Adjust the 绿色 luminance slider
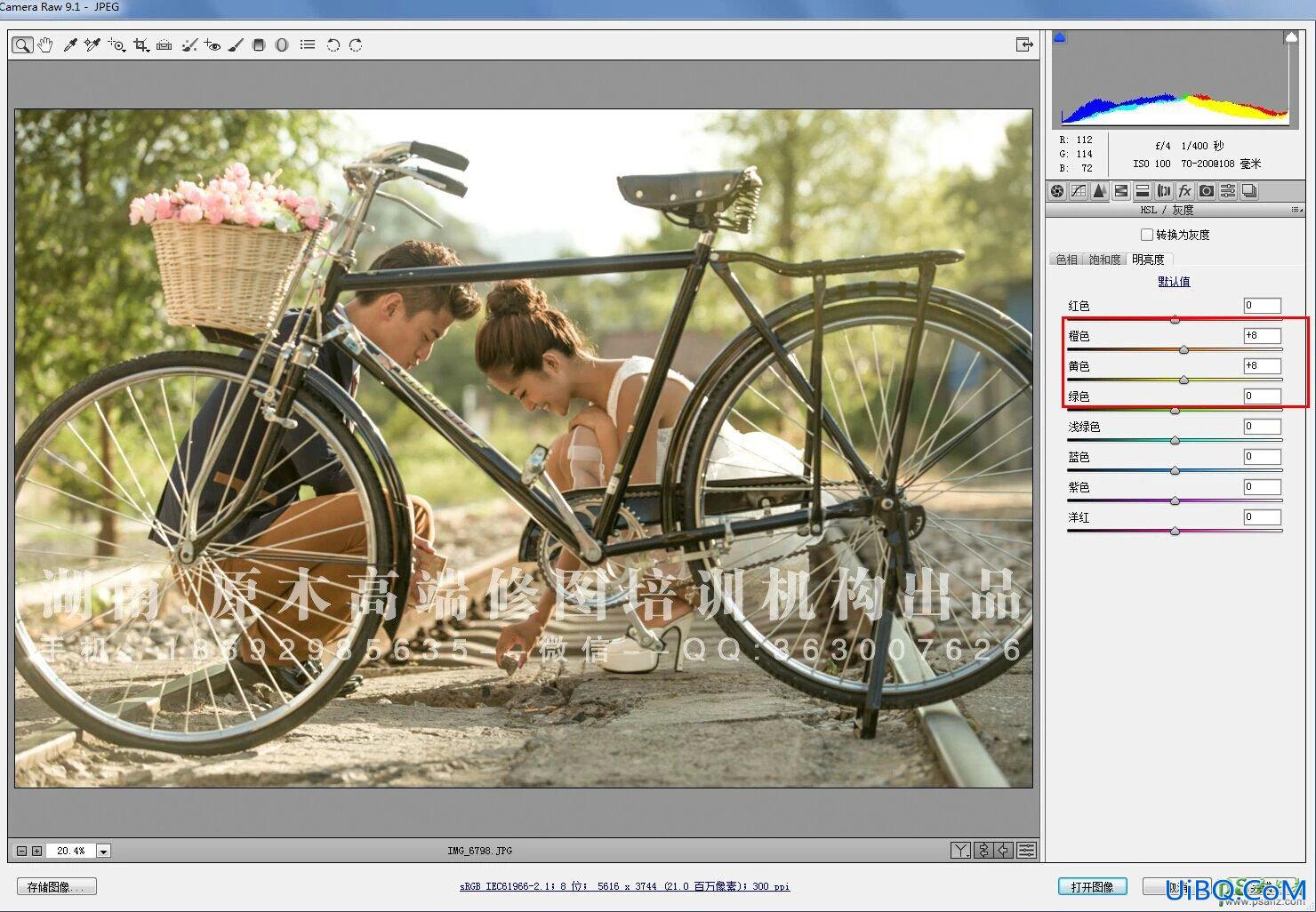This screenshot has height=912, width=1316. point(1175,411)
